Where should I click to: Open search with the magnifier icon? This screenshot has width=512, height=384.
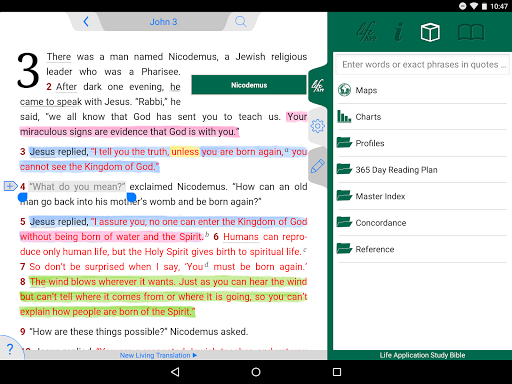(241, 22)
